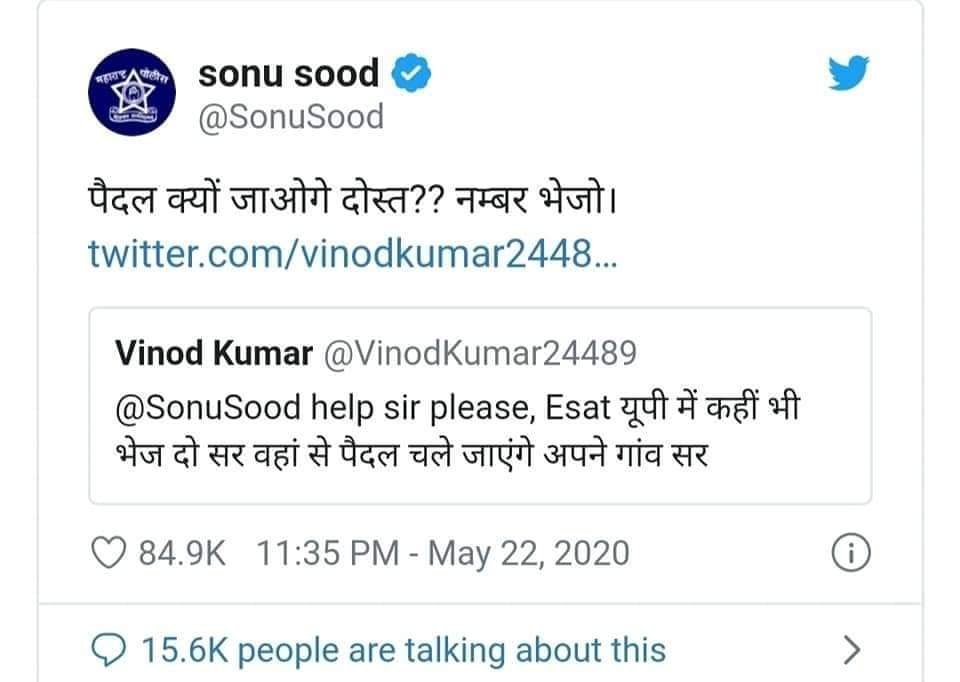Image resolution: width=960 pixels, height=682 pixels.
Task: Click the Twitter bird logo
Action: click(849, 73)
